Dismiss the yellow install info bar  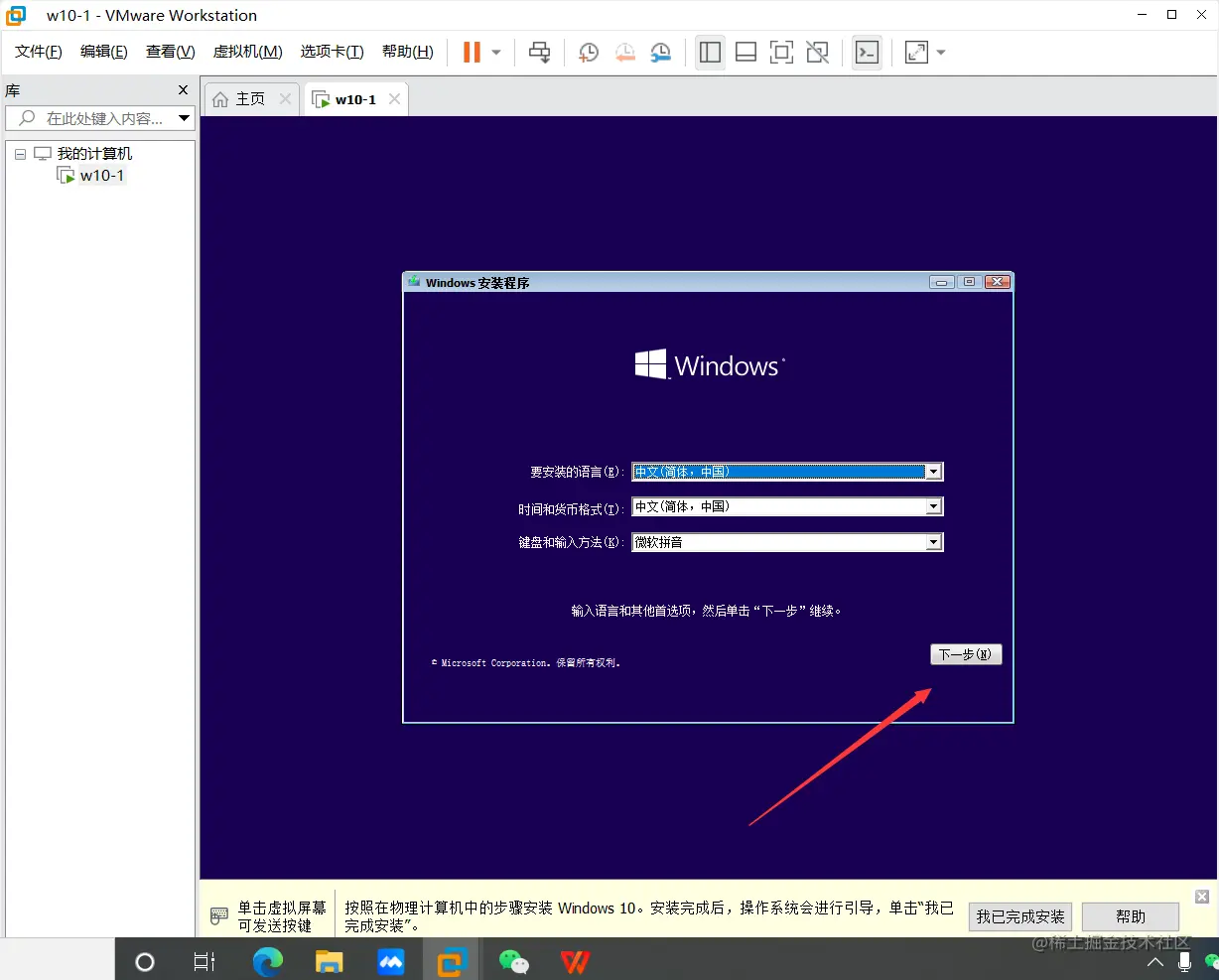point(1202,897)
